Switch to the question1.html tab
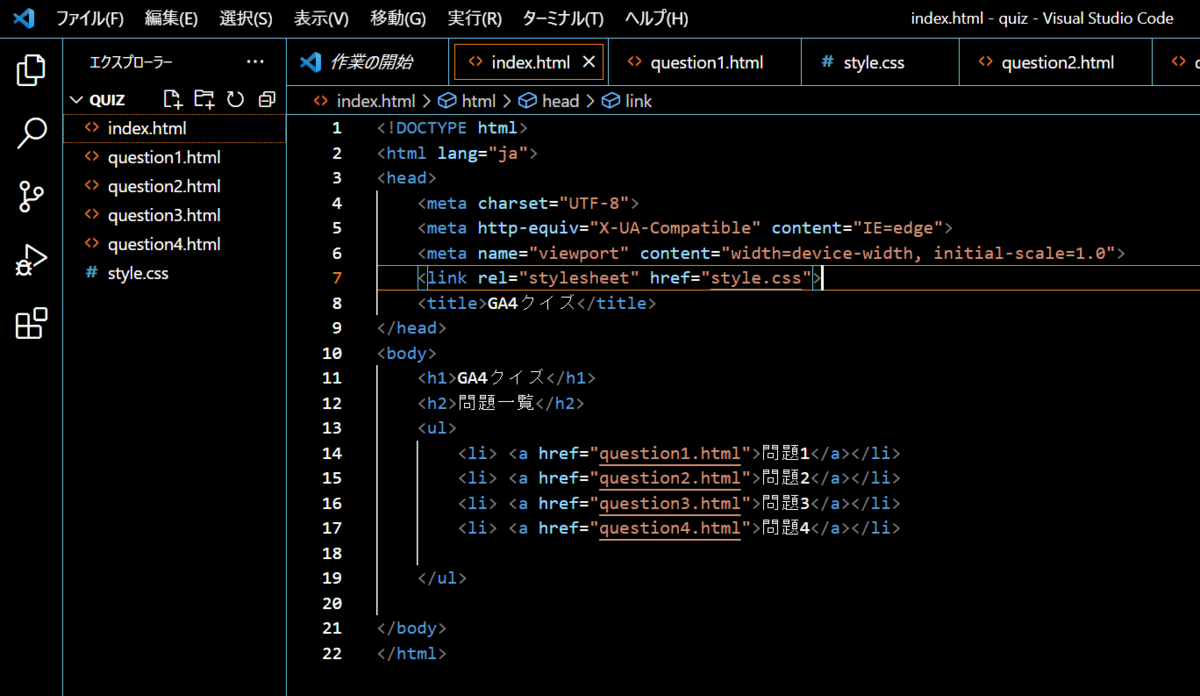The width and height of the screenshot is (1200, 696). [x=706, y=62]
